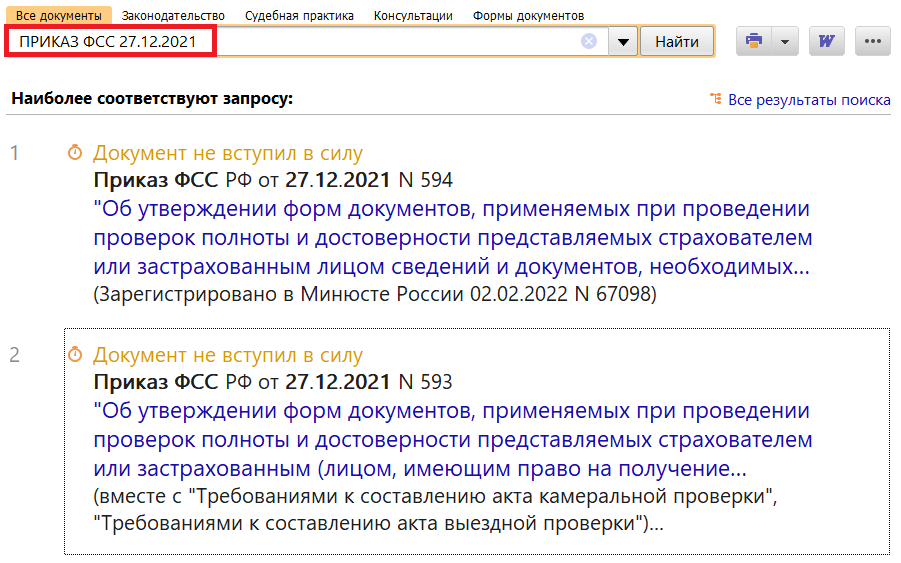The width and height of the screenshot is (901, 563).
Task: Select 'Документ не вступил в силу' in result 1
Action: pyautogui.click(x=228, y=153)
